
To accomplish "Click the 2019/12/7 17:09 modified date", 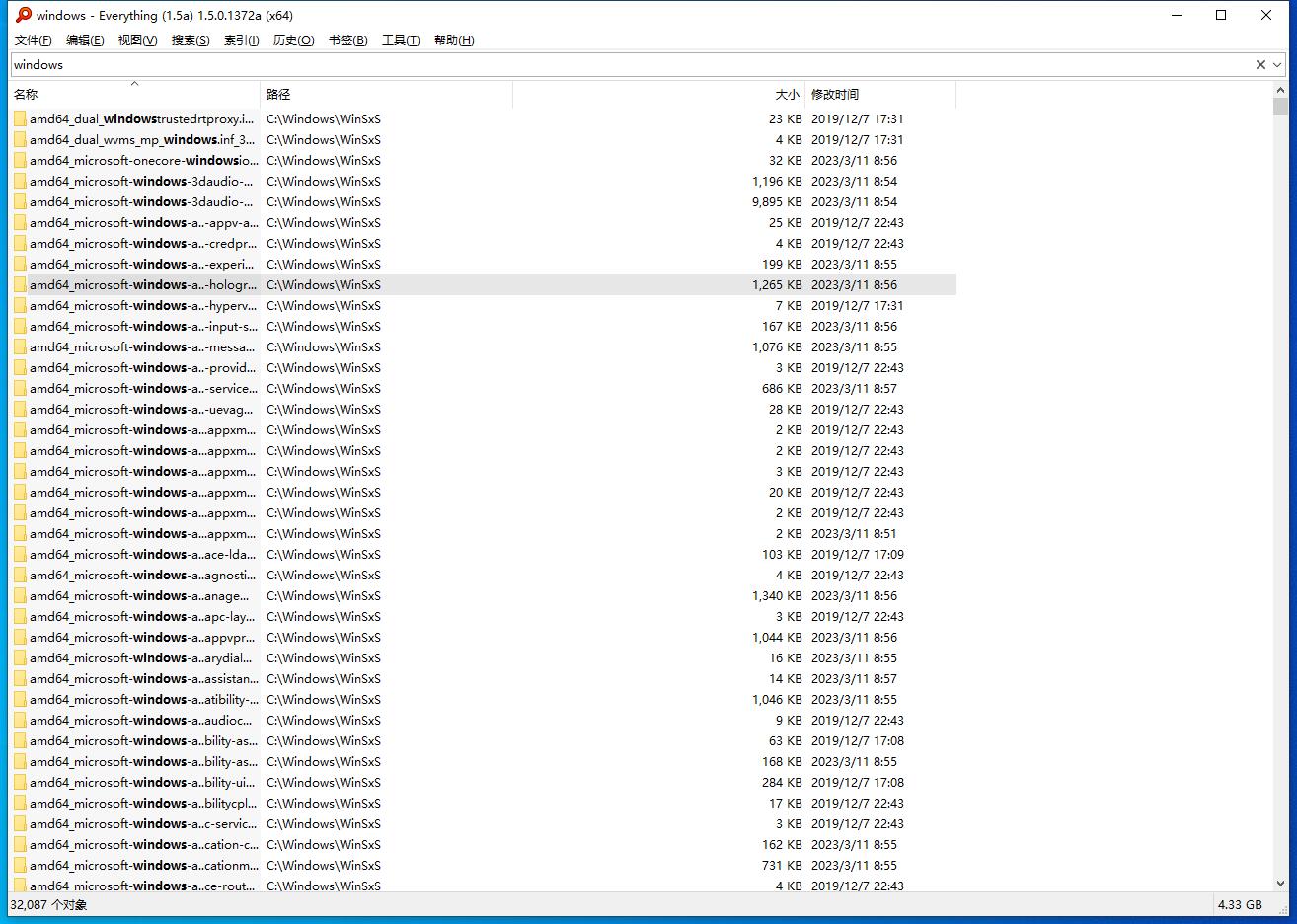I will (858, 554).
